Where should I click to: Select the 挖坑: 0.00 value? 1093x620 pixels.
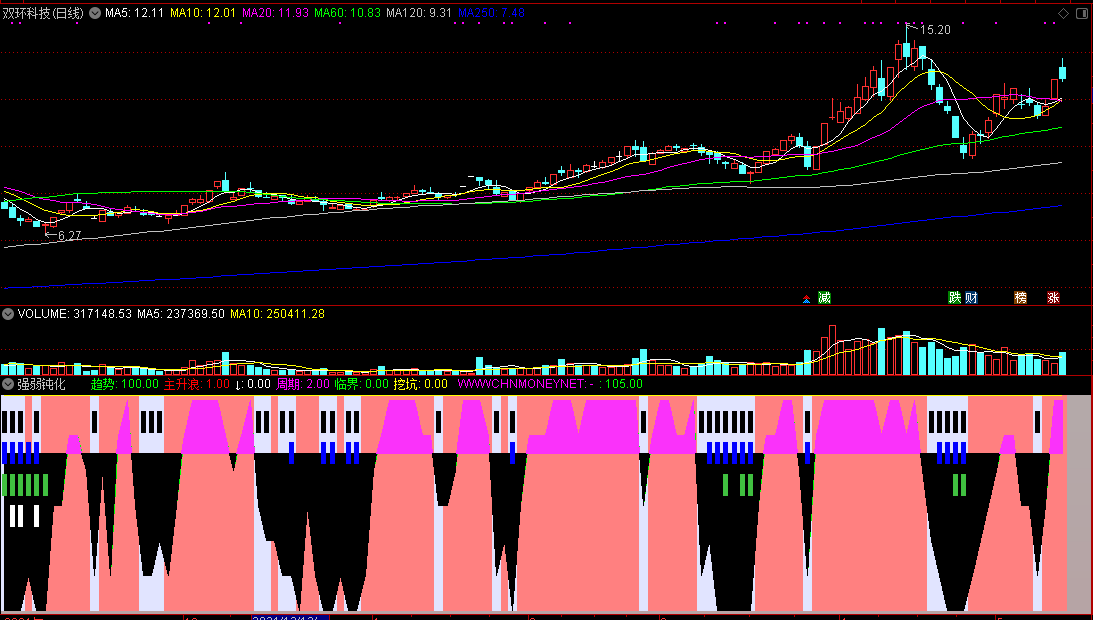(x=420, y=384)
